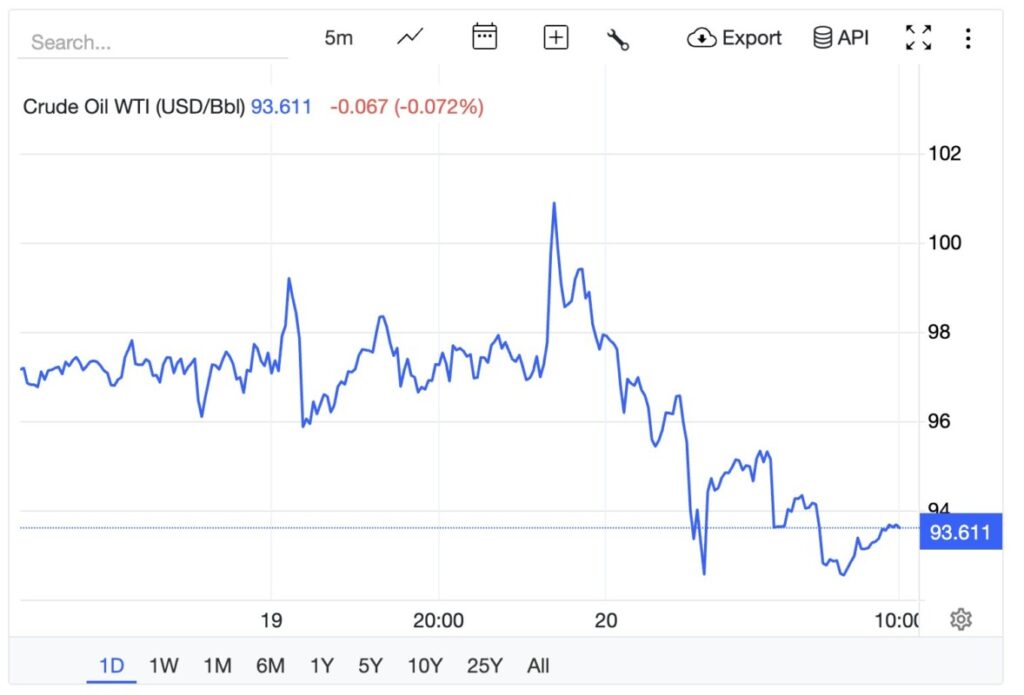The width and height of the screenshot is (1024, 695).
Task: Click inside the Search input field
Action: pos(150,42)
